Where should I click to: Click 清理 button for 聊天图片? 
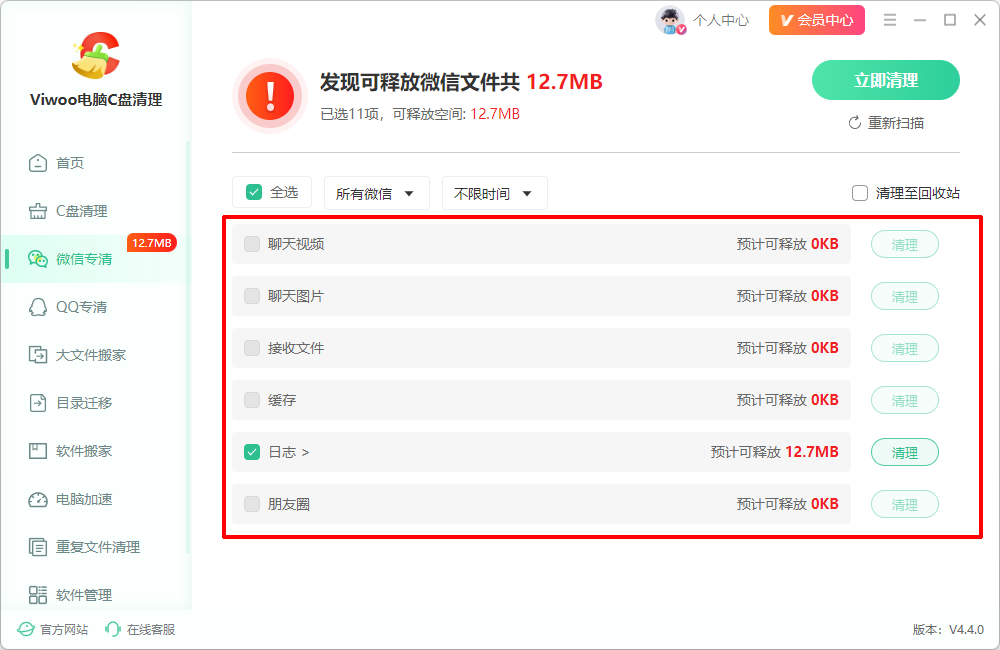tap(905, 297)
